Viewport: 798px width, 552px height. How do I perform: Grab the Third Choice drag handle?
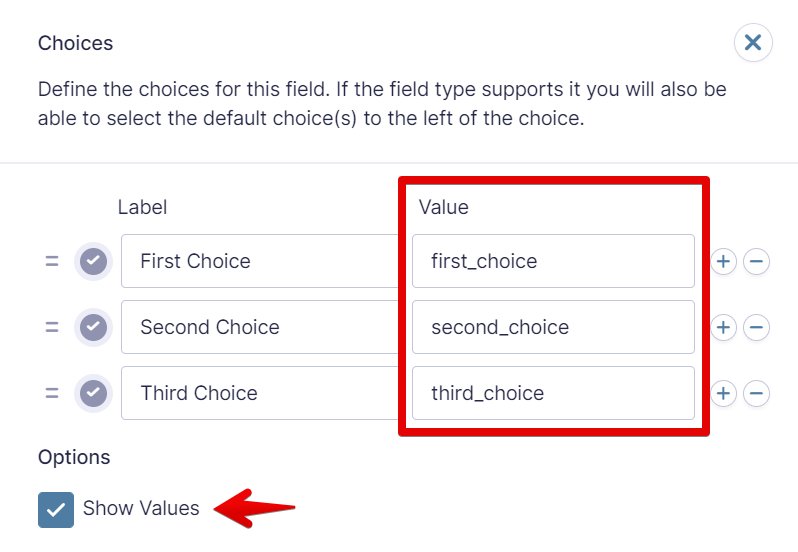(52, 393)
